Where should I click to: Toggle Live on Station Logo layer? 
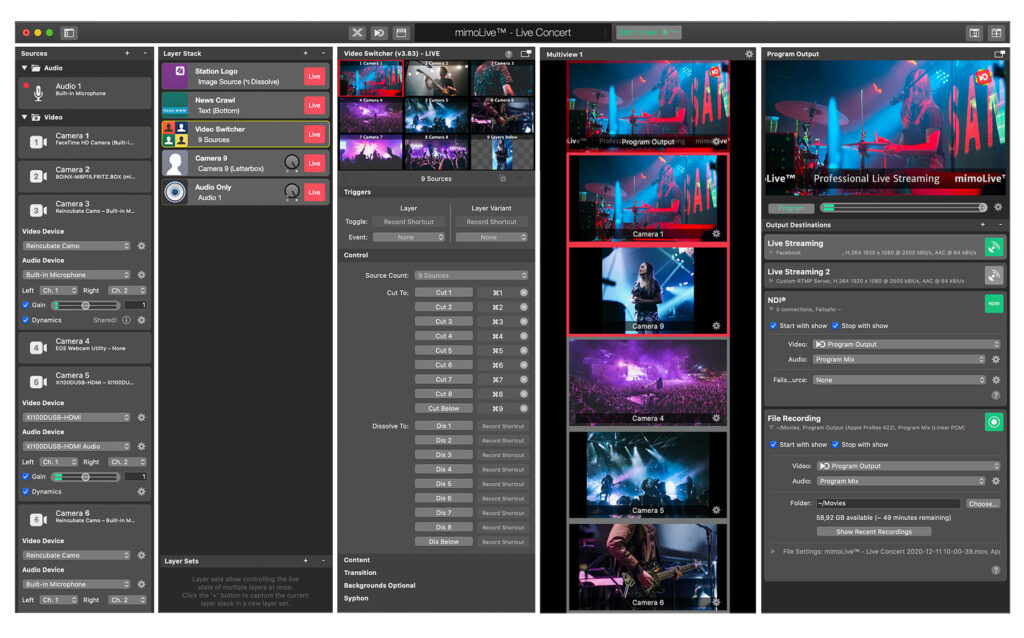click(314, 76)
